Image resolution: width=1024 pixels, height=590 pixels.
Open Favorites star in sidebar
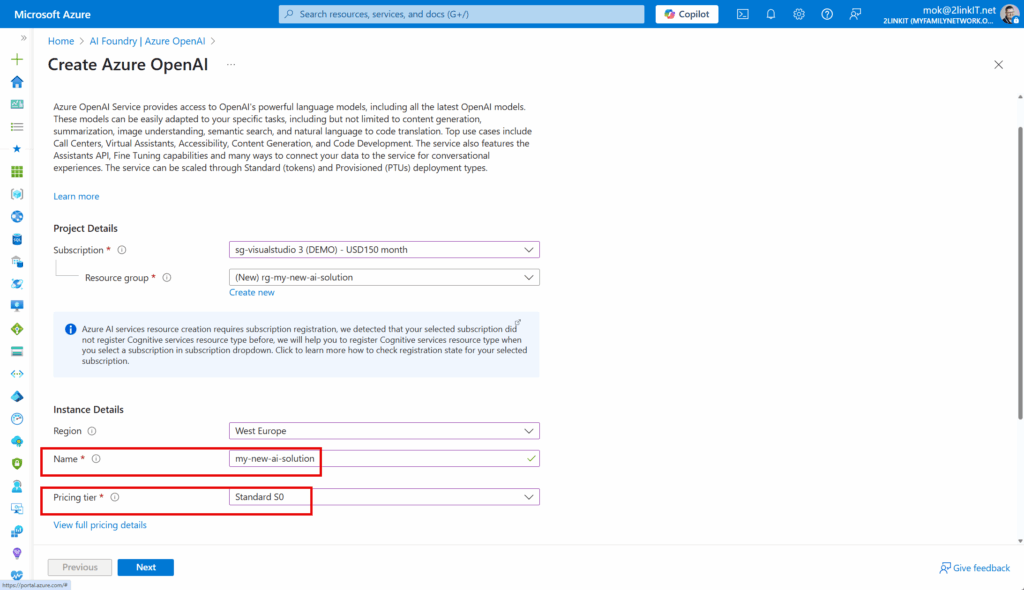coord(17,149)
